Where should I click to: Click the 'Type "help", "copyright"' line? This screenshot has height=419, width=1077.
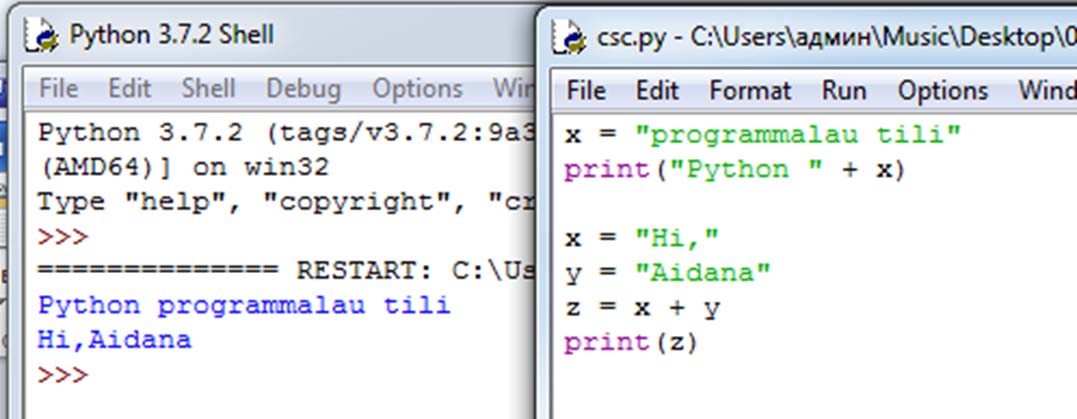point(286,203)
